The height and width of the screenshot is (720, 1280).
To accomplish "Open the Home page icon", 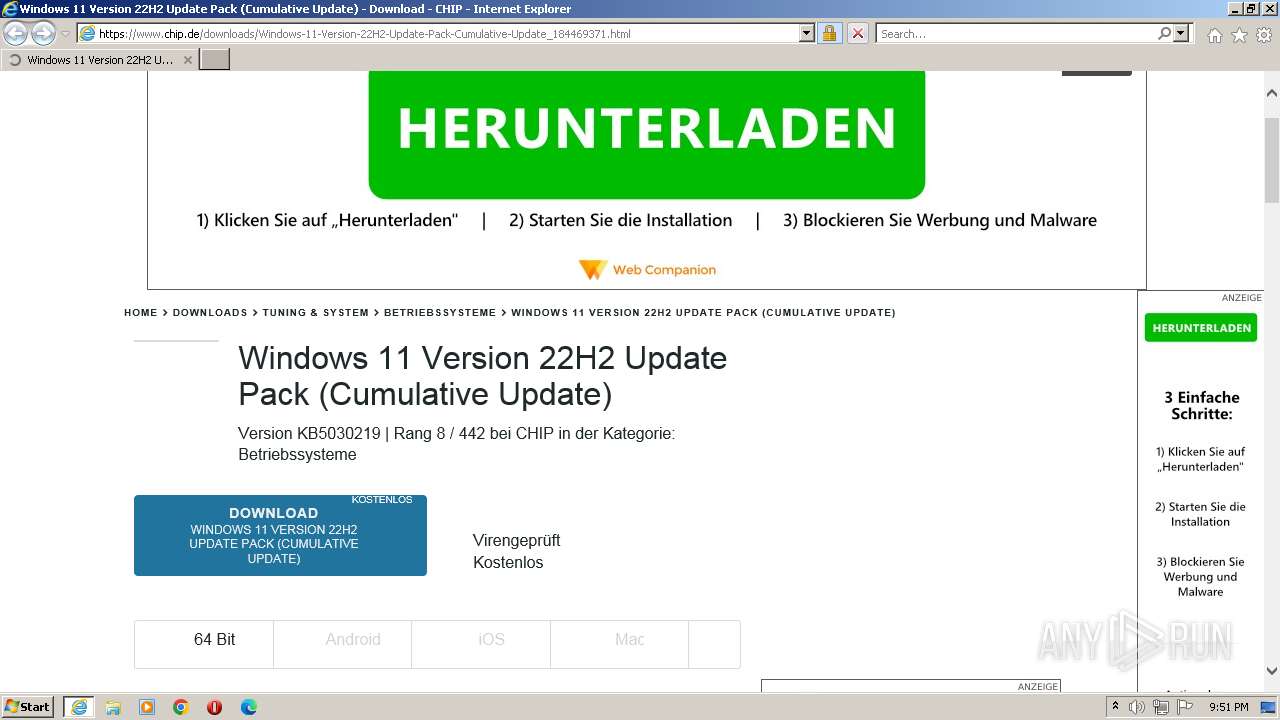I will click(x=1214, y=35).
